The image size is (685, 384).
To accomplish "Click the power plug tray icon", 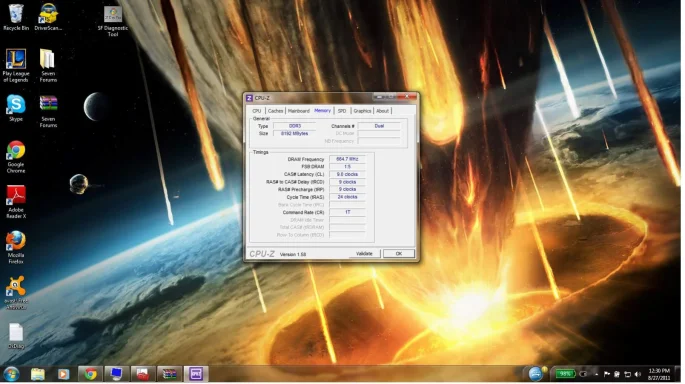I will coord(583,374).
